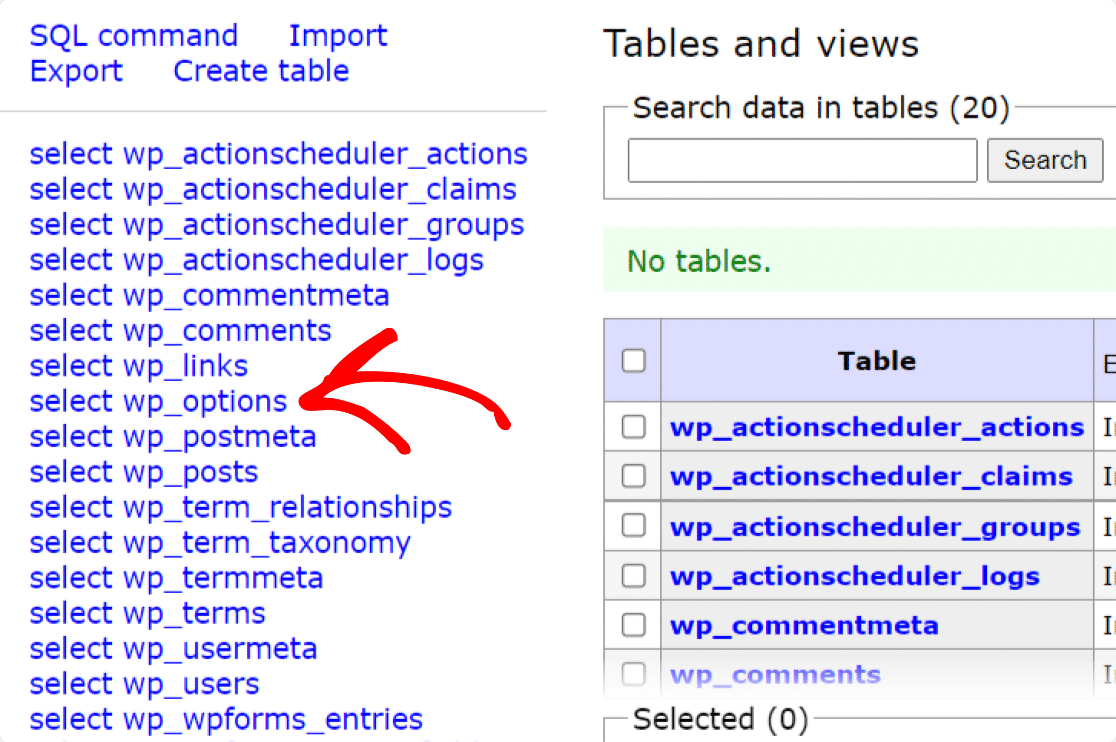This screenshot has width=1116, height=742.
Task: Open wp_actionscheduler_claims in the tables grid
Action: [871, 477]
